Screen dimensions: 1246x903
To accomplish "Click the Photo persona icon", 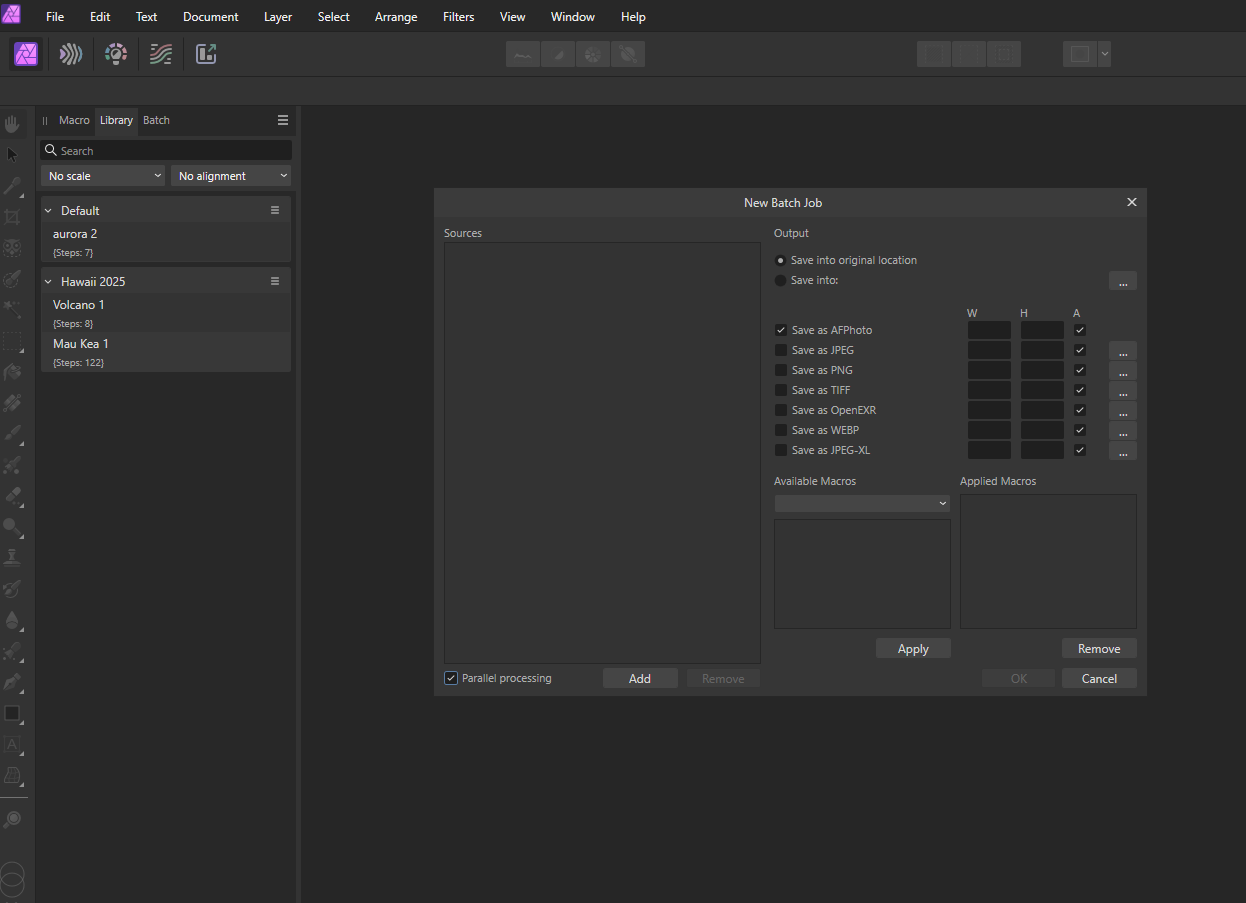I will click(26, 54).
